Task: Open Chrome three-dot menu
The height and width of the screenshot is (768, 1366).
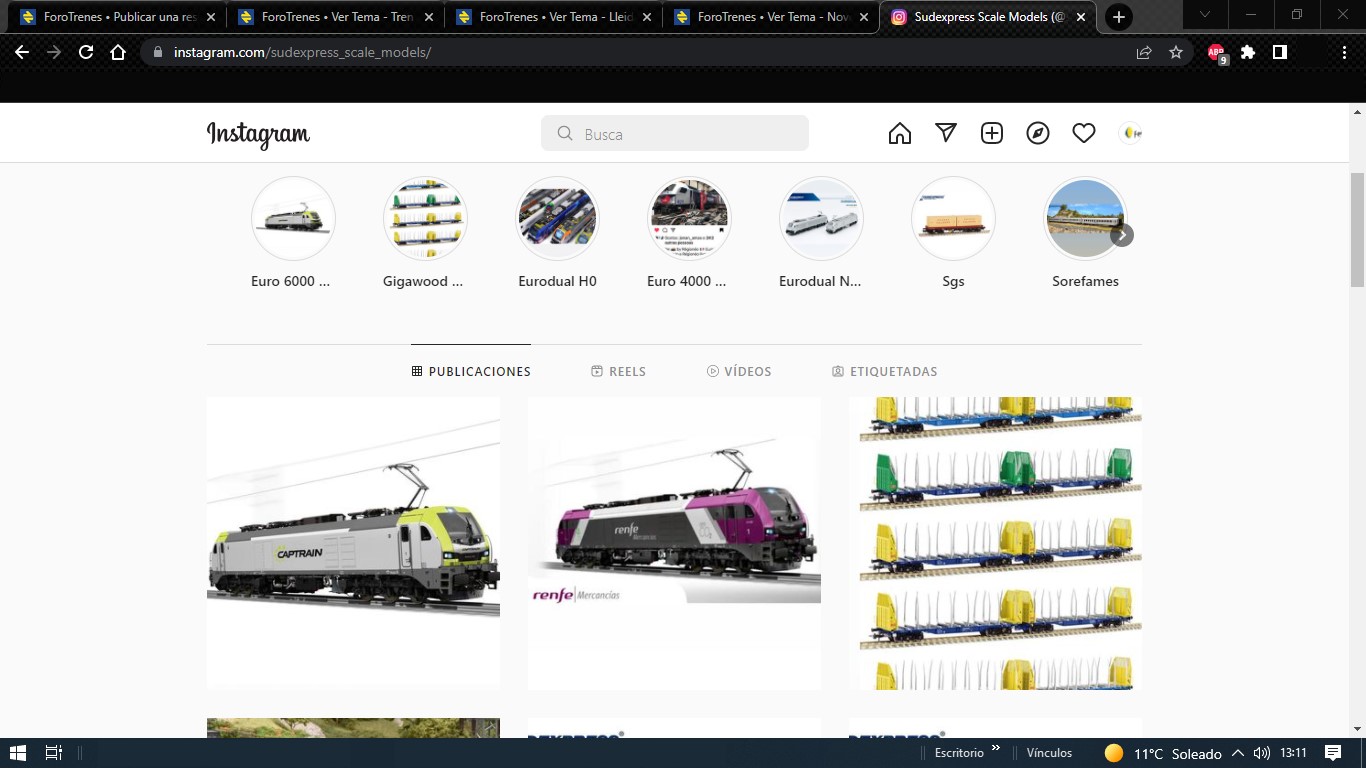Action: pos(1342,52)
